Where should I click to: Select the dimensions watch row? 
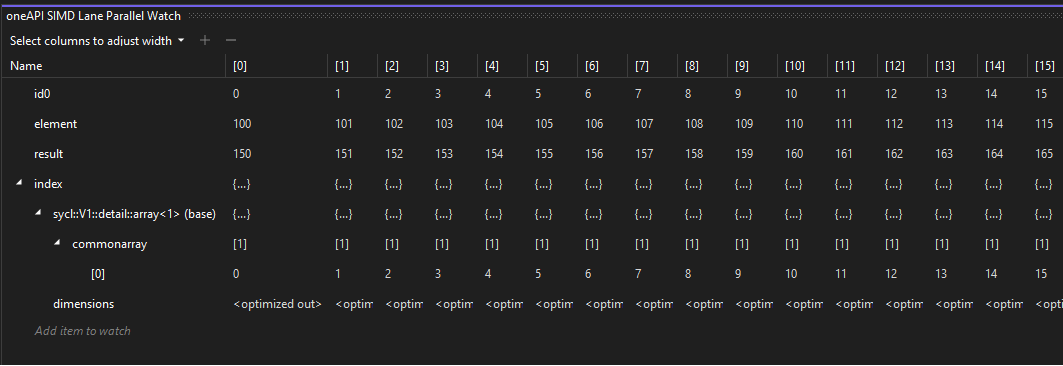(532, 304)
